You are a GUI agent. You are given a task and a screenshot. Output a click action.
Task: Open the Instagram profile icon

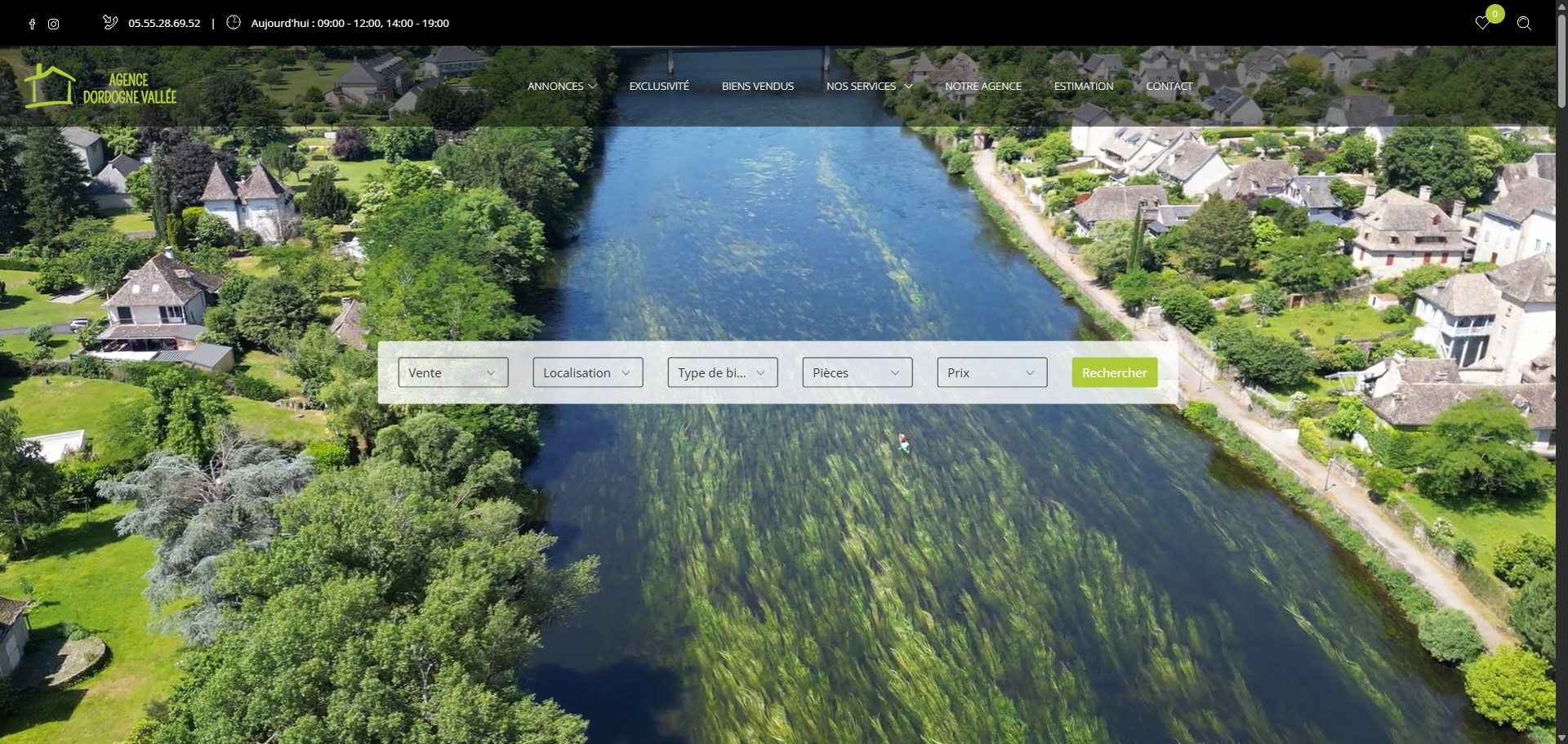click(x=53, y=24)
